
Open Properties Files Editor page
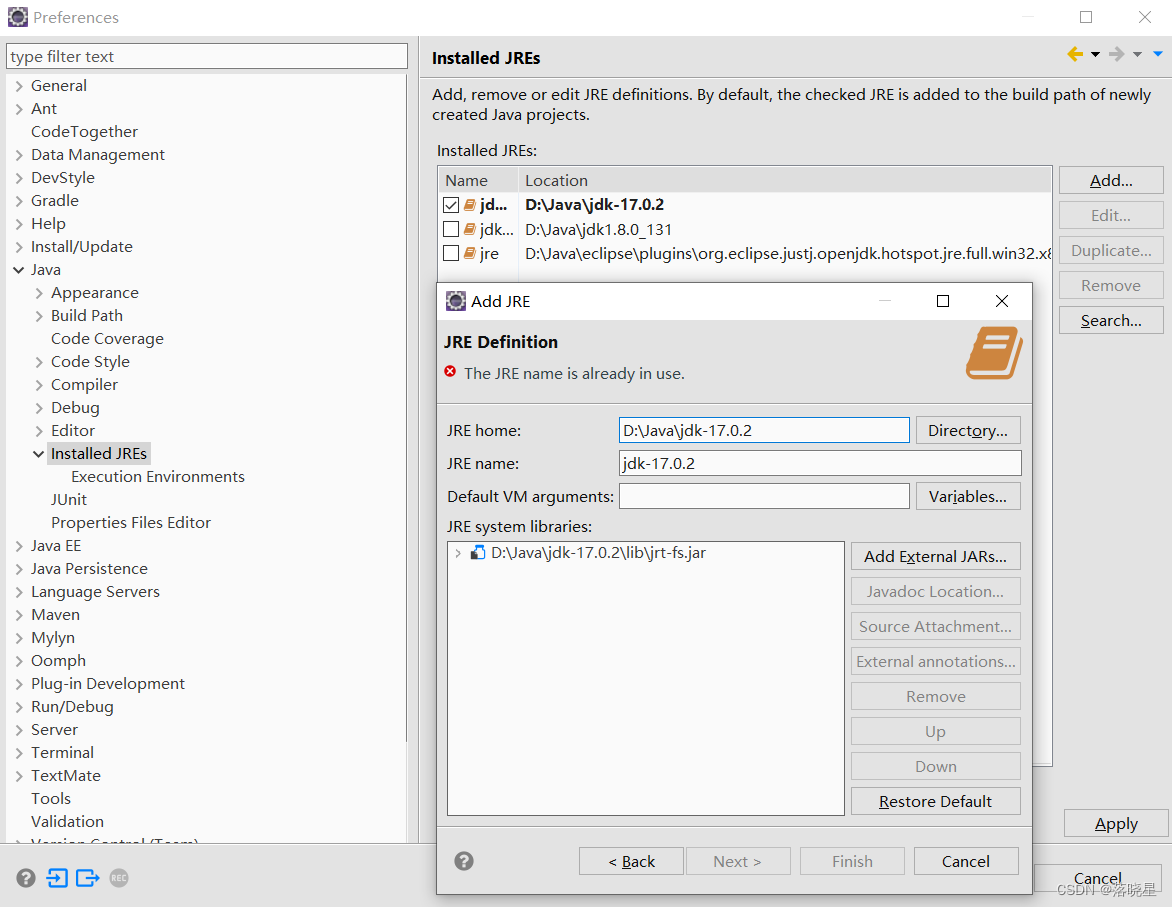131,523
